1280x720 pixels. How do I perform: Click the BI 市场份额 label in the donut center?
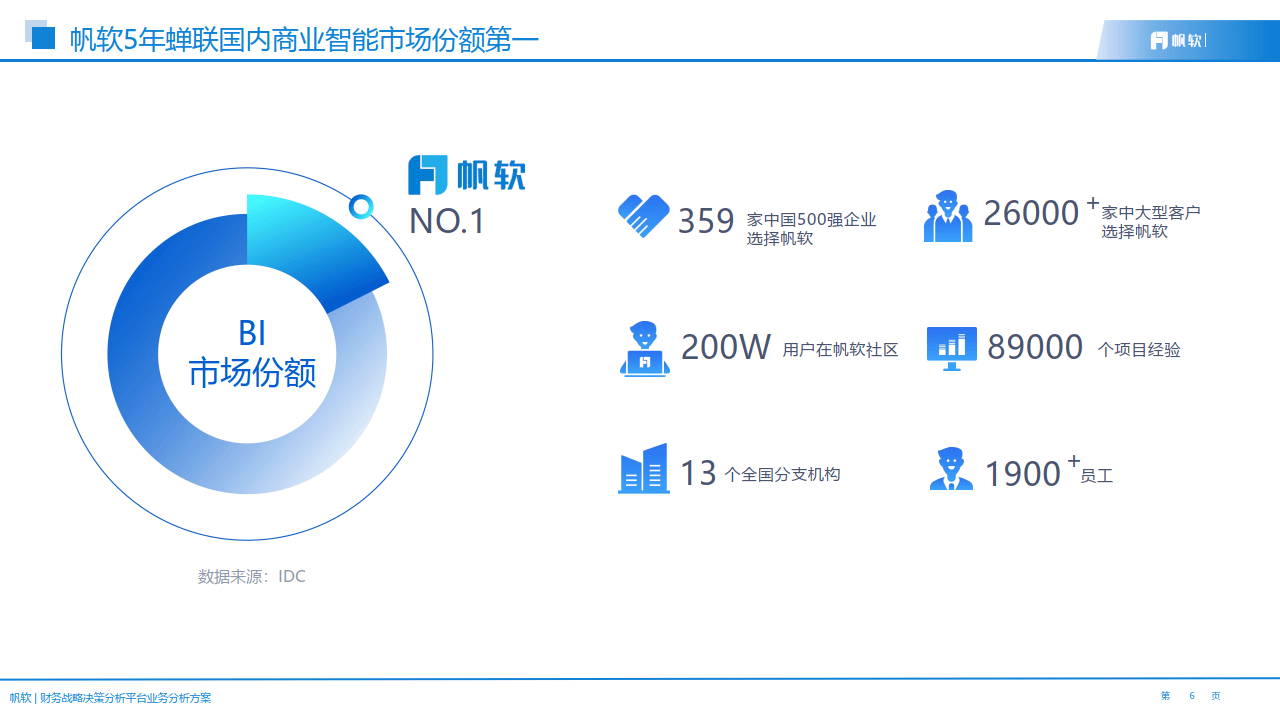point(253,352)
